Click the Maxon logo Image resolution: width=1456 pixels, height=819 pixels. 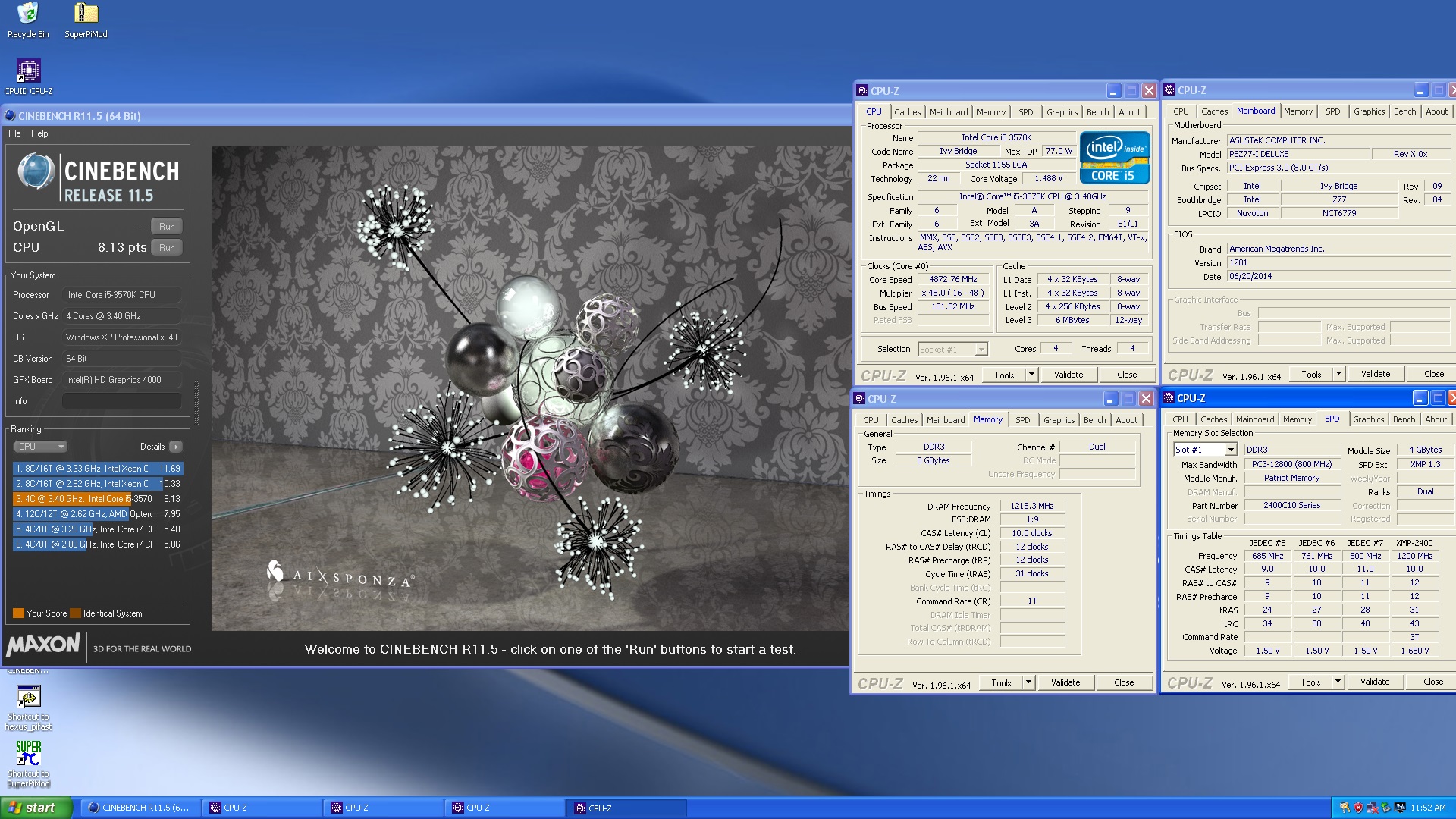pos(43,645)
